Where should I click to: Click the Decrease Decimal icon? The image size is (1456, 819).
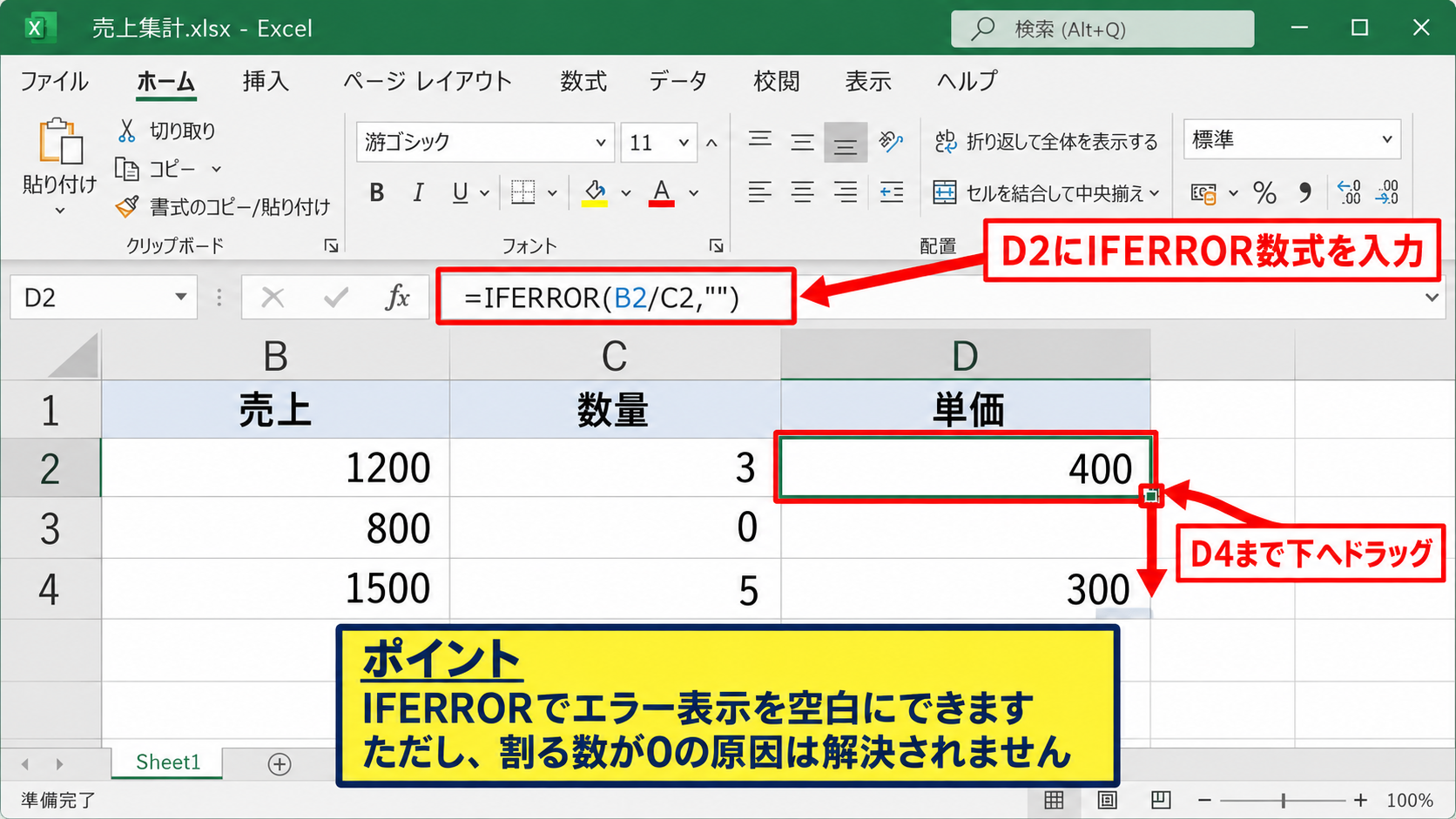[x=1387, y=192]
